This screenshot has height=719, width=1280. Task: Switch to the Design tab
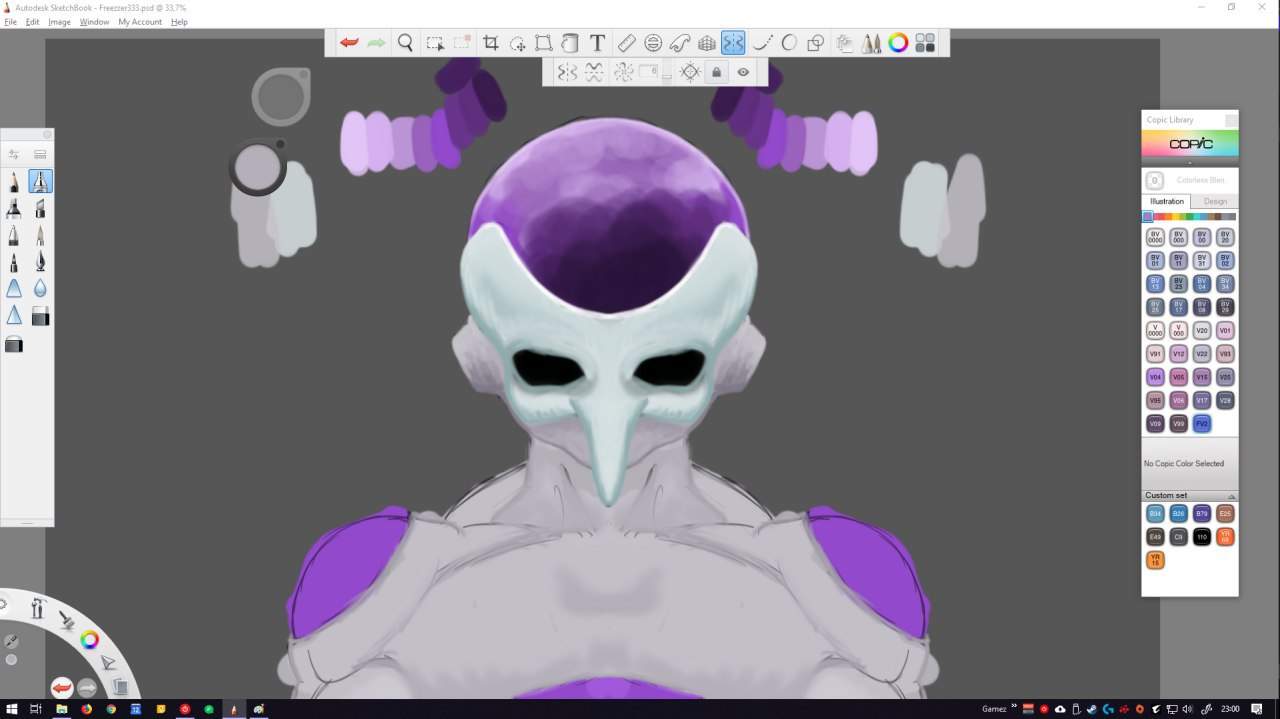point(1215,201)
